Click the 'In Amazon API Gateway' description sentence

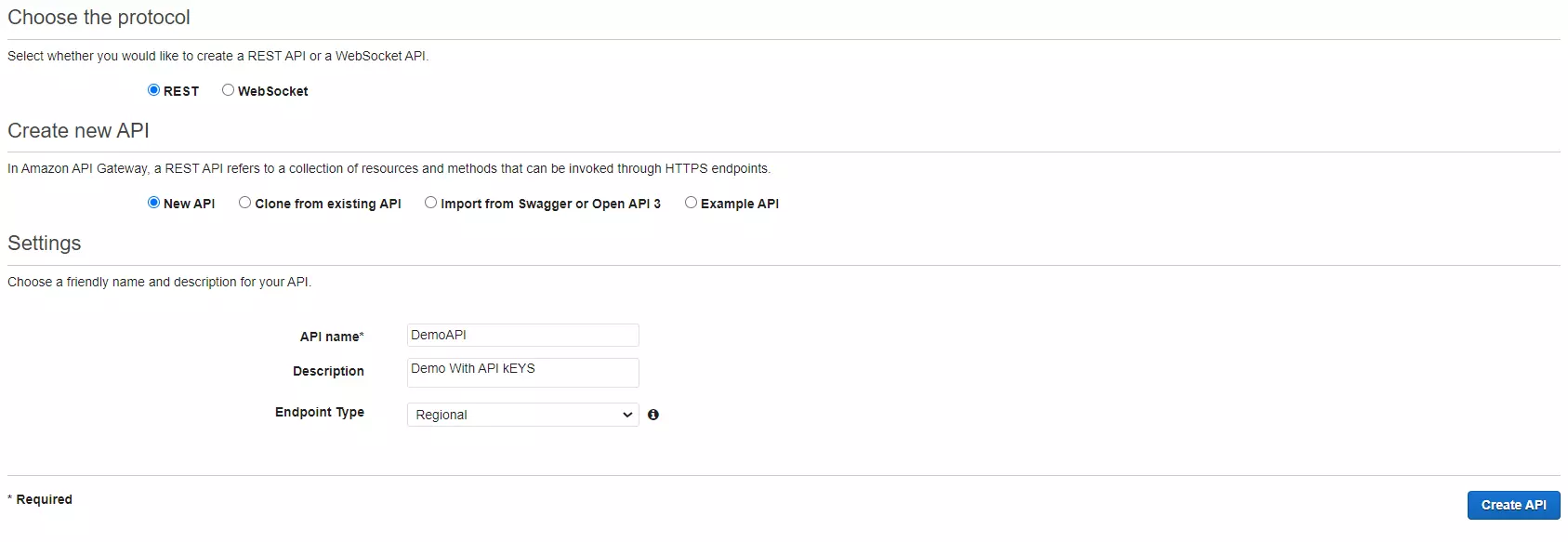[x=389, y=168]
